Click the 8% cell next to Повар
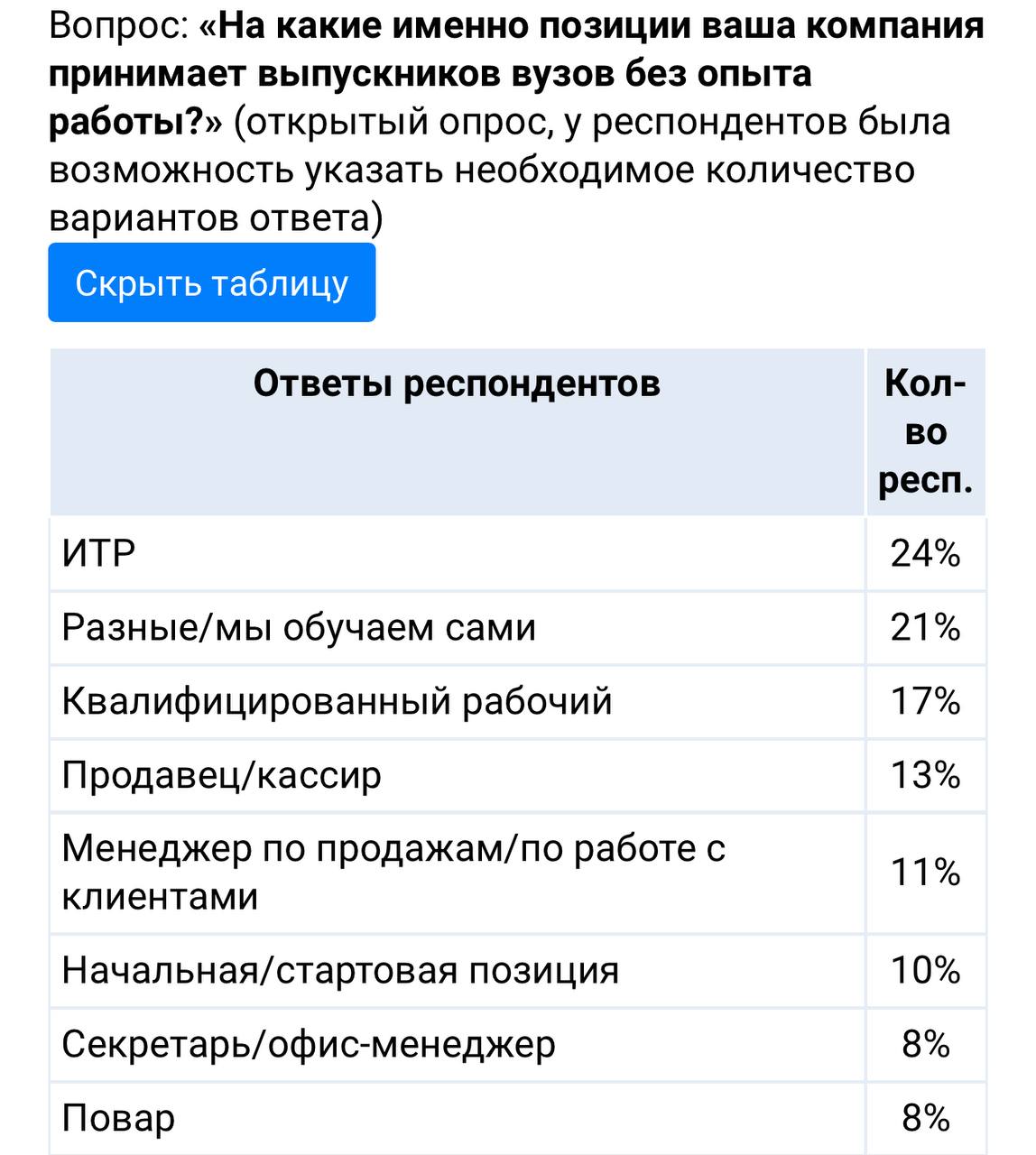The height and width of the screenshot is (1155, 1036). click(926, 1119)
